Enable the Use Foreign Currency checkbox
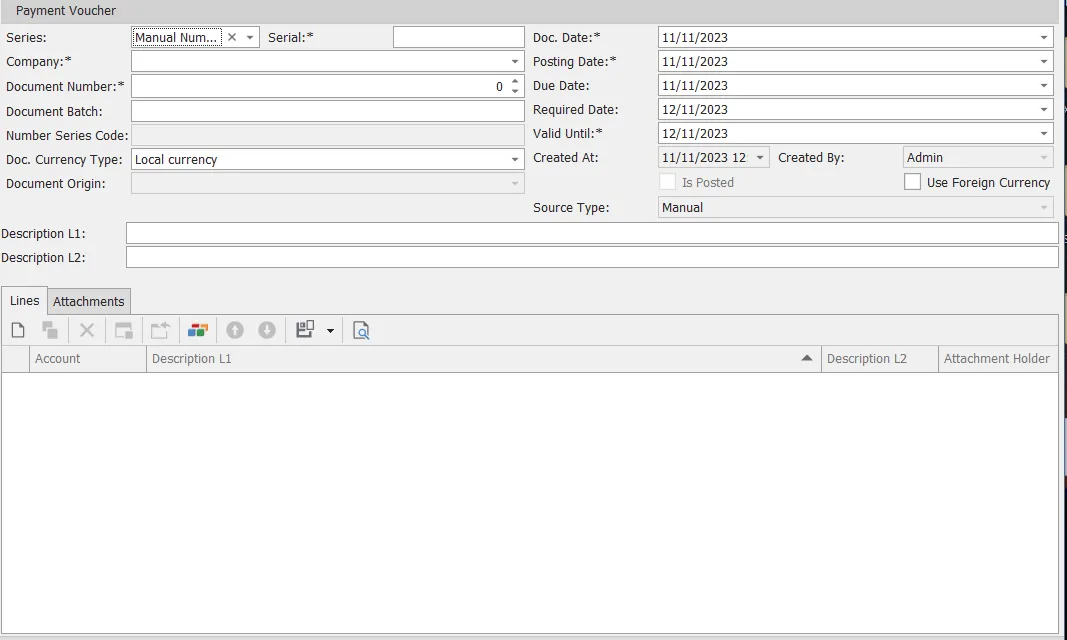Screen dimensions: 1067x640 [x=911, y=182]
